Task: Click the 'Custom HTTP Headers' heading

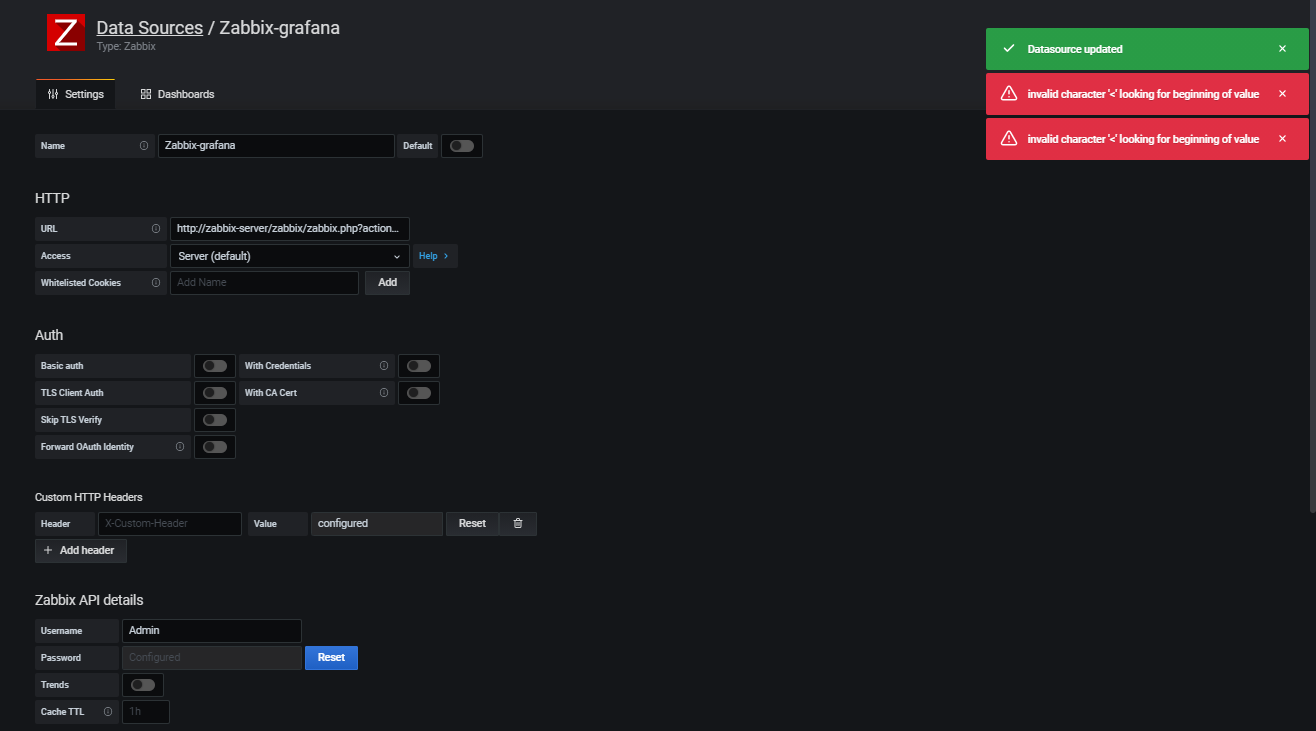Action: (x=89, y=497)
